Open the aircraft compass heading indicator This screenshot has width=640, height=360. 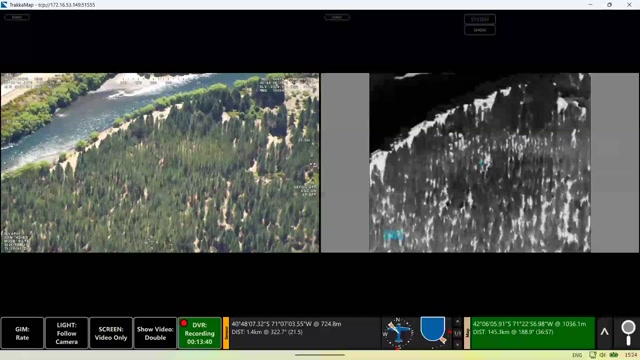pyautogui.click(x=398, y=333)
